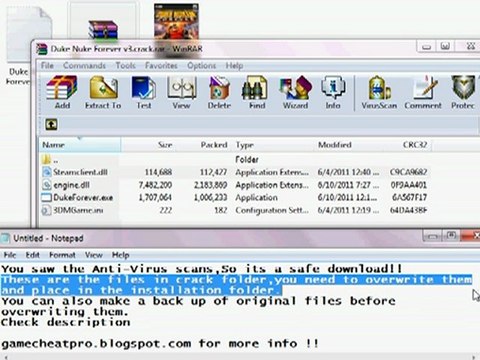Click the WinRAR title bar icon
Image resolution: width=480 pixels, height=360 pixels.
point(42,49)
